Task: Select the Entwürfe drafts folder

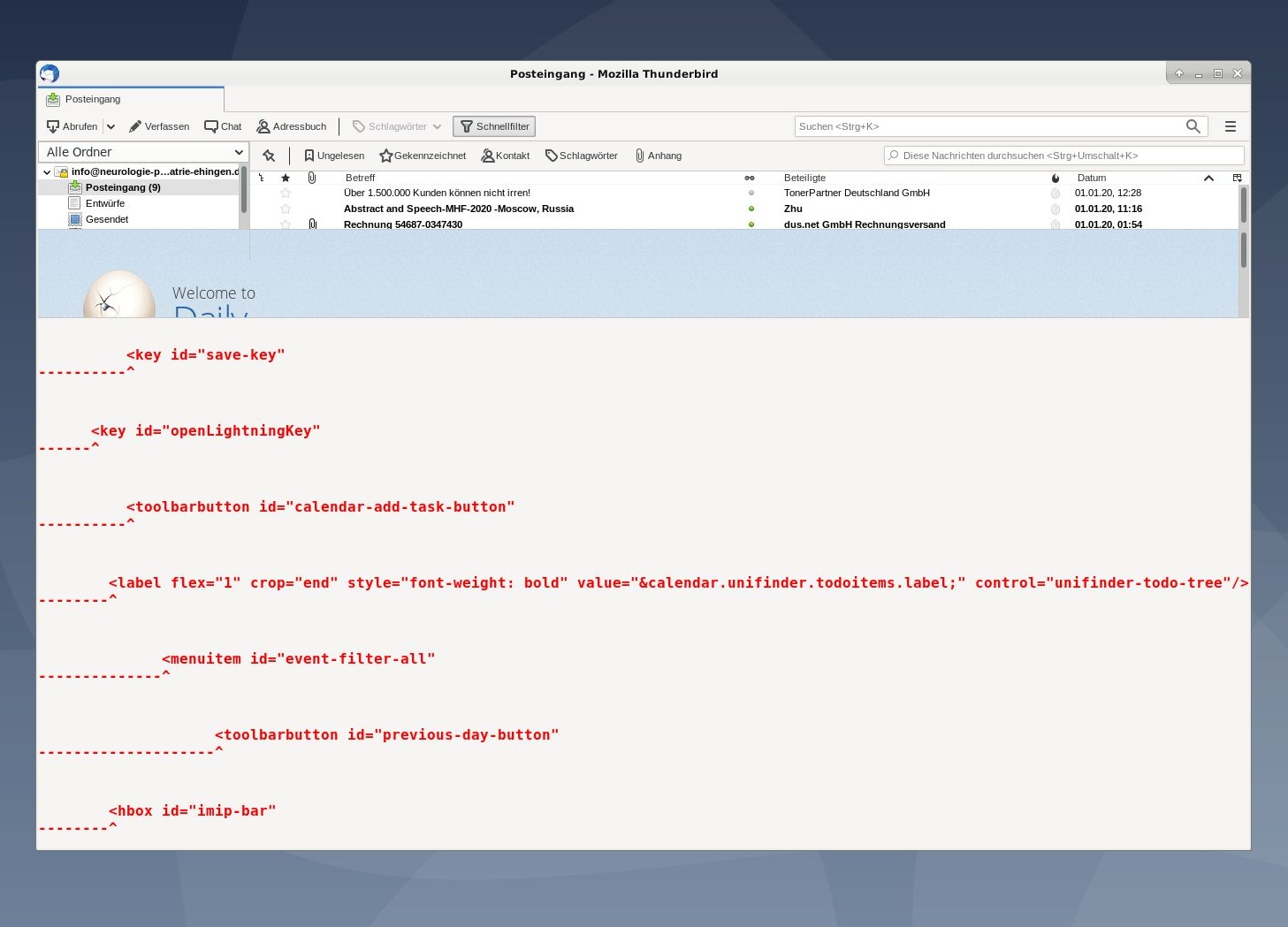Action: (x=104, y=203)
